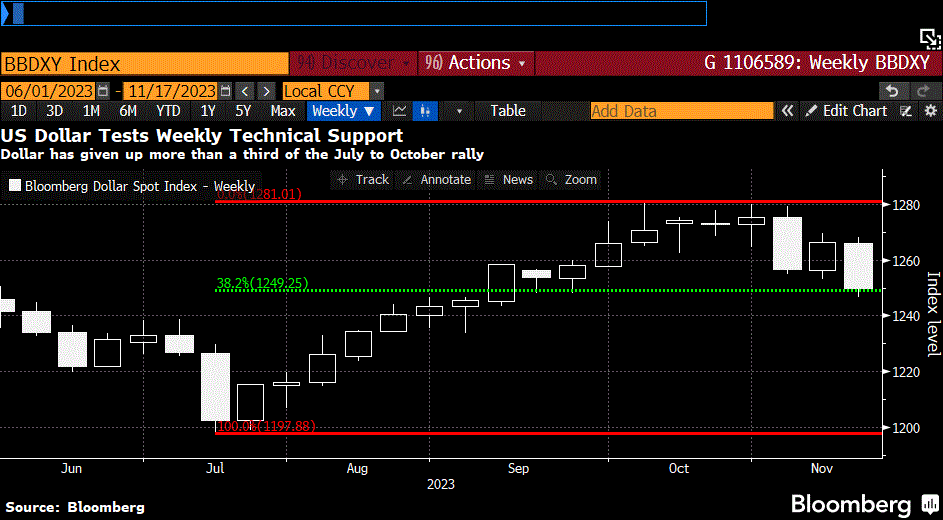943x520 pixels.
Task: Click the Edit Chart button
Action: [847, 111]
